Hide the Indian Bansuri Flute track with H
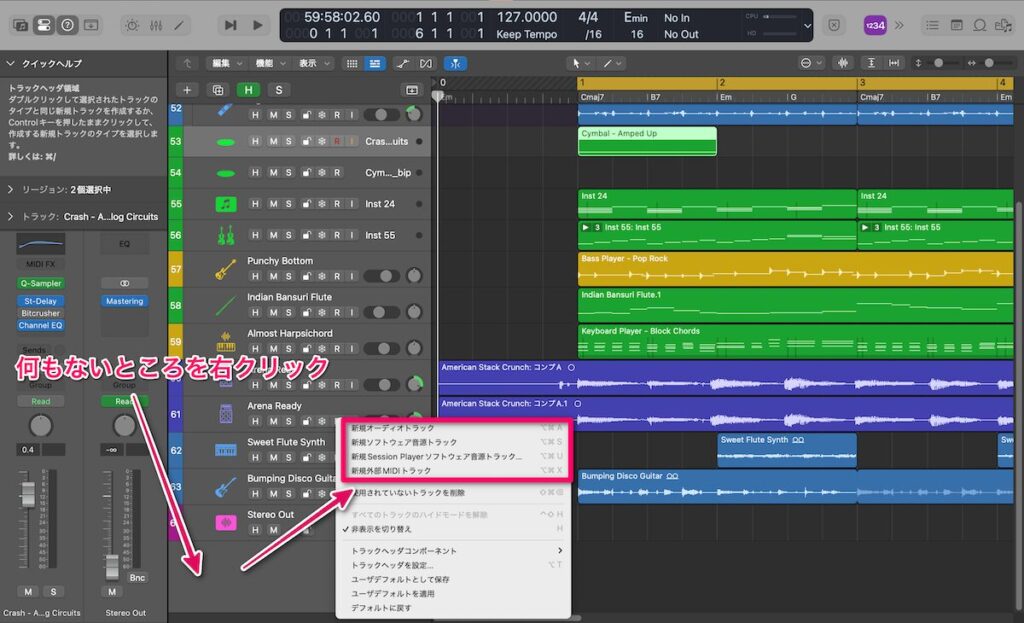1024x623 pixels. pyautogui.click(x=255, y=313)
